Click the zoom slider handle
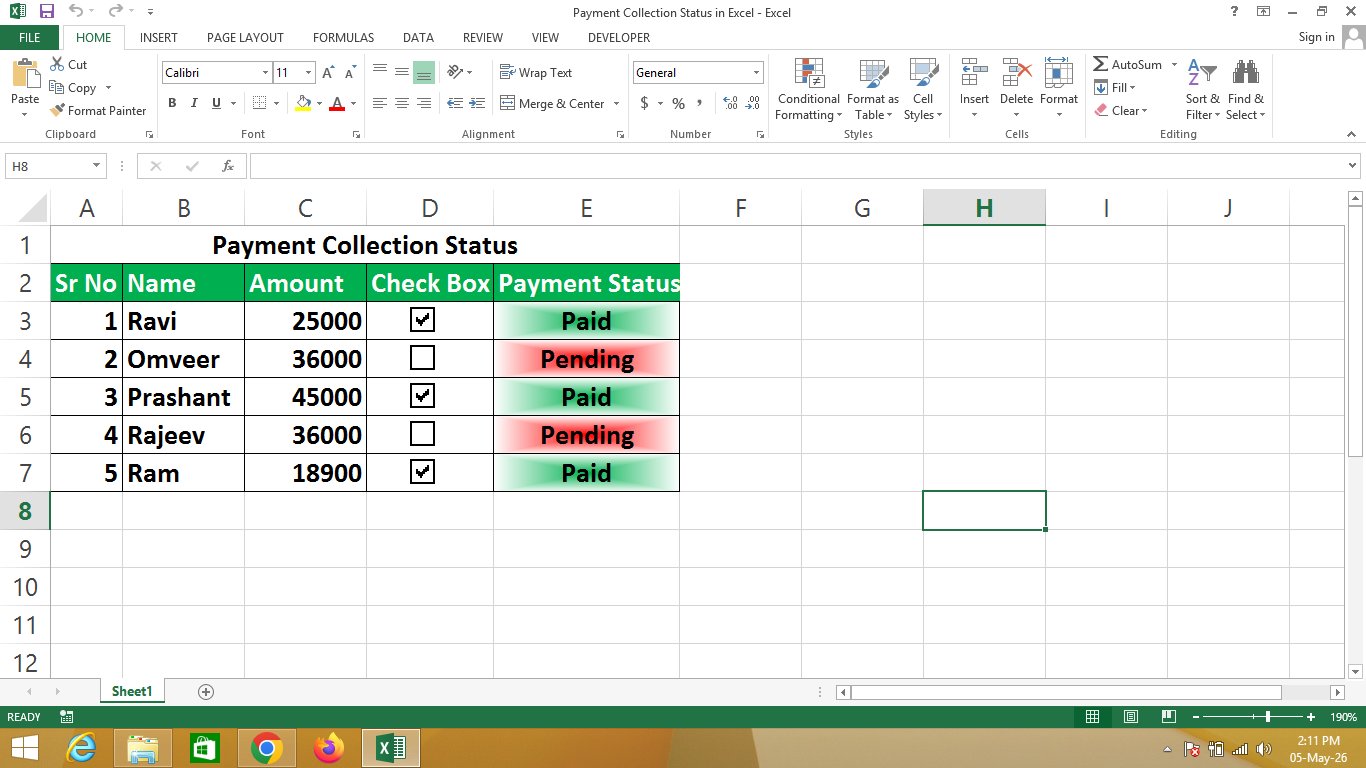 pyautogui.click(x=1268, y=717)
